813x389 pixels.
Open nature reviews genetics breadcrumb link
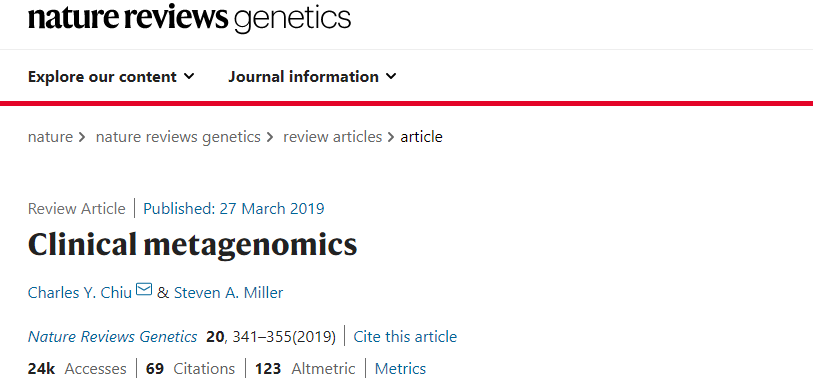click(178, 137)
